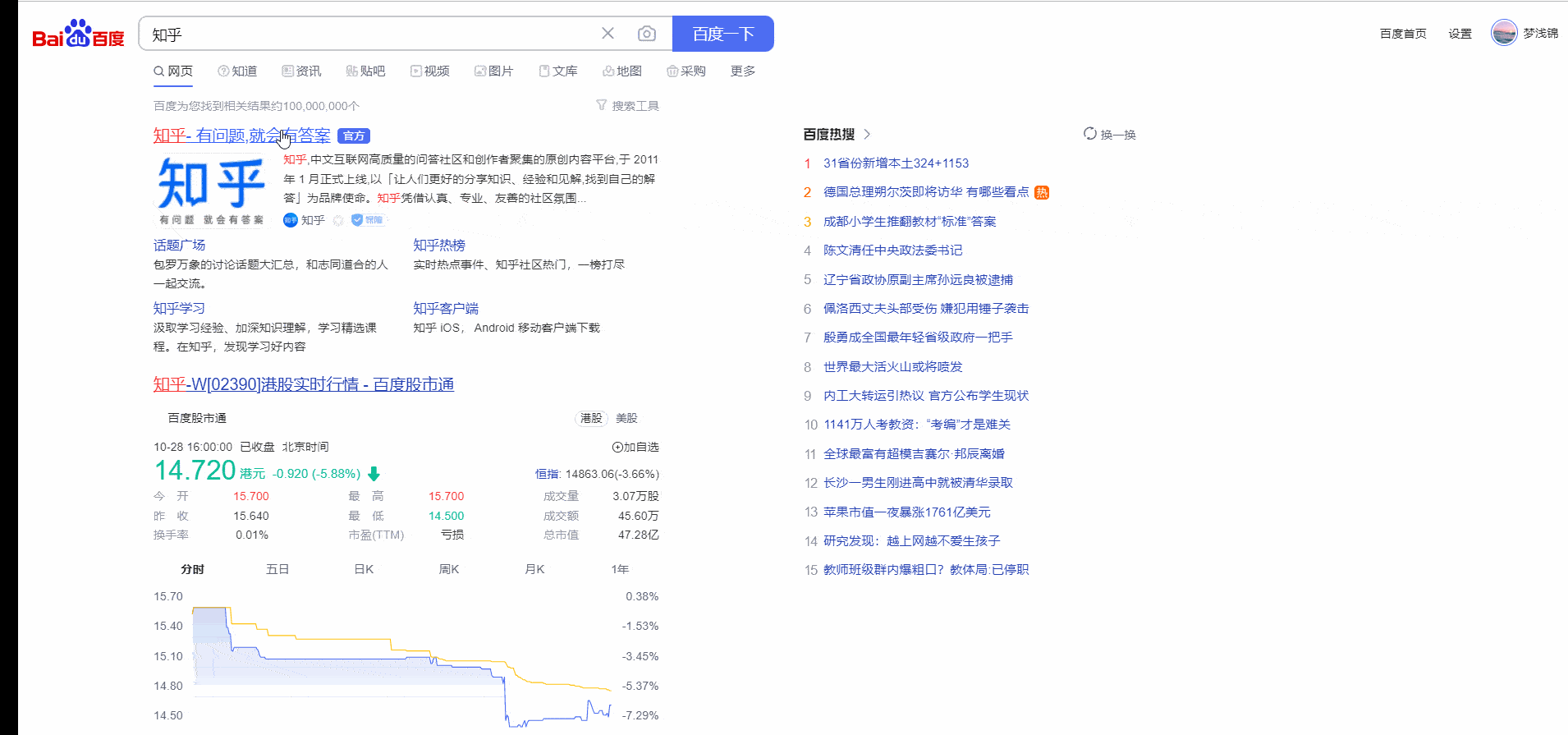Click the orange 热 badge
The image size is (1568, 735).
coord(1042,192)
